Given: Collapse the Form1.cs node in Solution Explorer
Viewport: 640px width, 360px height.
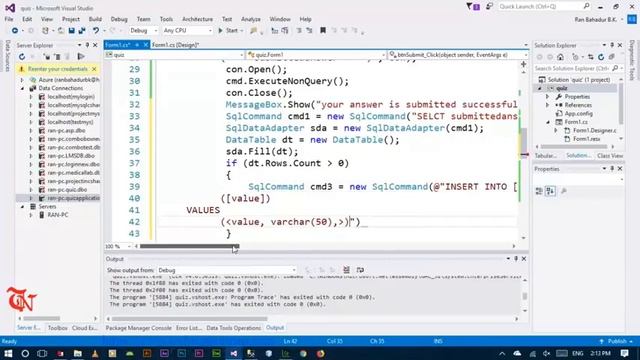Looking at the screenshot, I should [x=548, y=122].
